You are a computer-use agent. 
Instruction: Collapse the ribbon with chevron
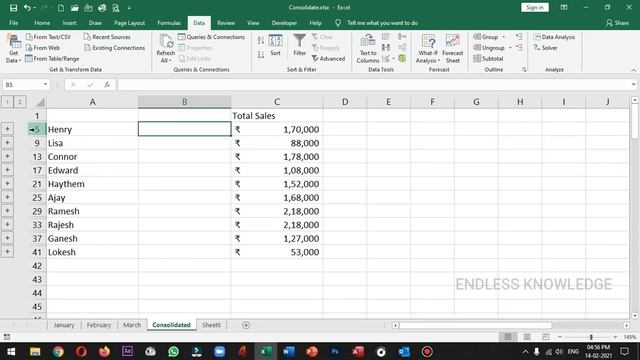pyautogui.click(x=633, y=70)
